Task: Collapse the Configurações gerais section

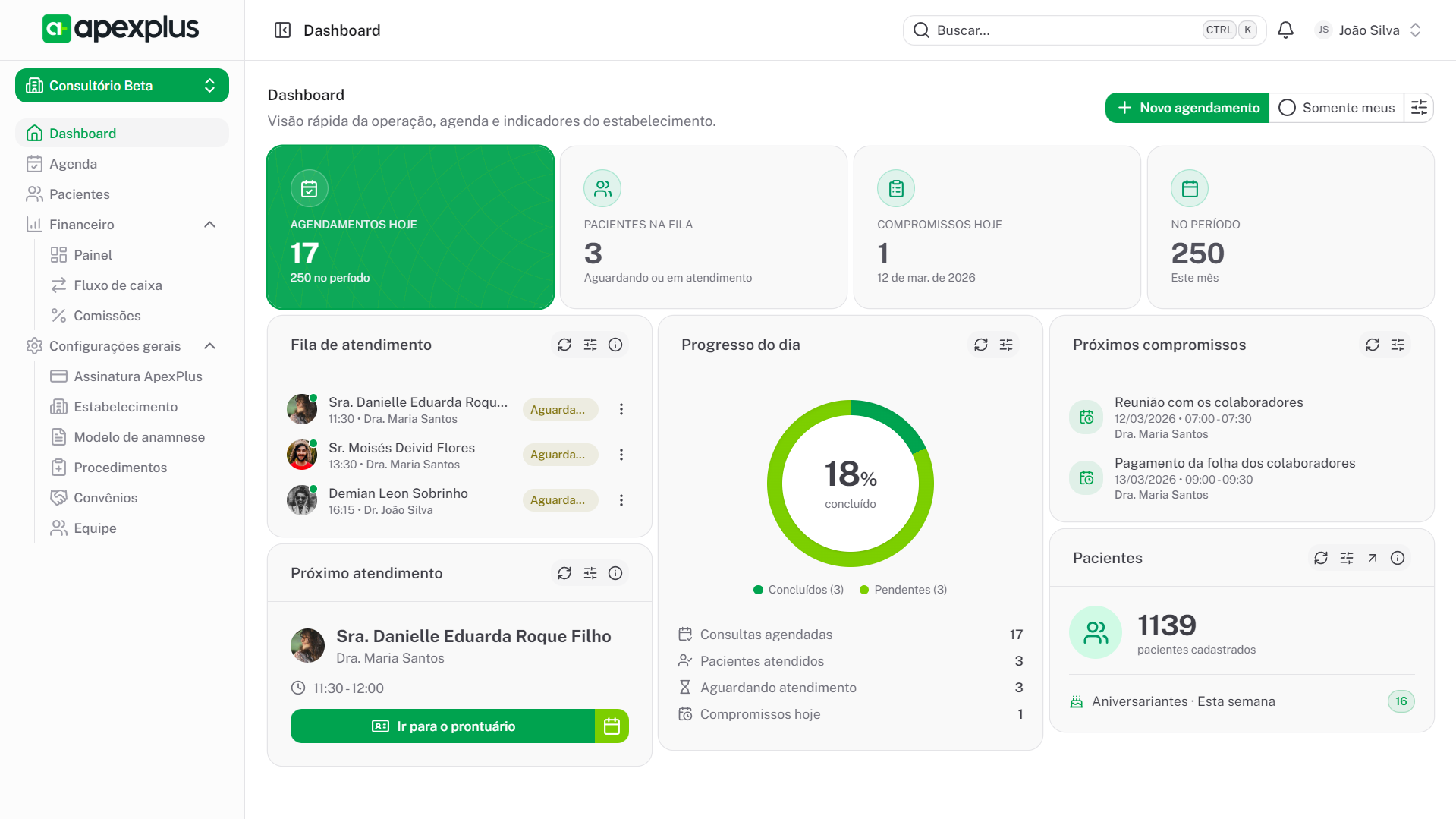Action: click(210, 345)
